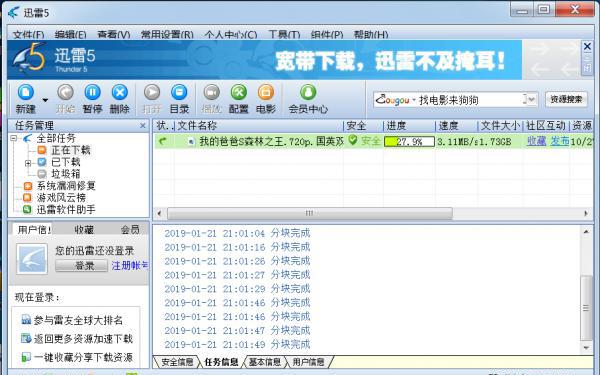Click the task list horizontal scrollbar
The image size is (600, 375).
pyautogui.click(x=310, y=213)
